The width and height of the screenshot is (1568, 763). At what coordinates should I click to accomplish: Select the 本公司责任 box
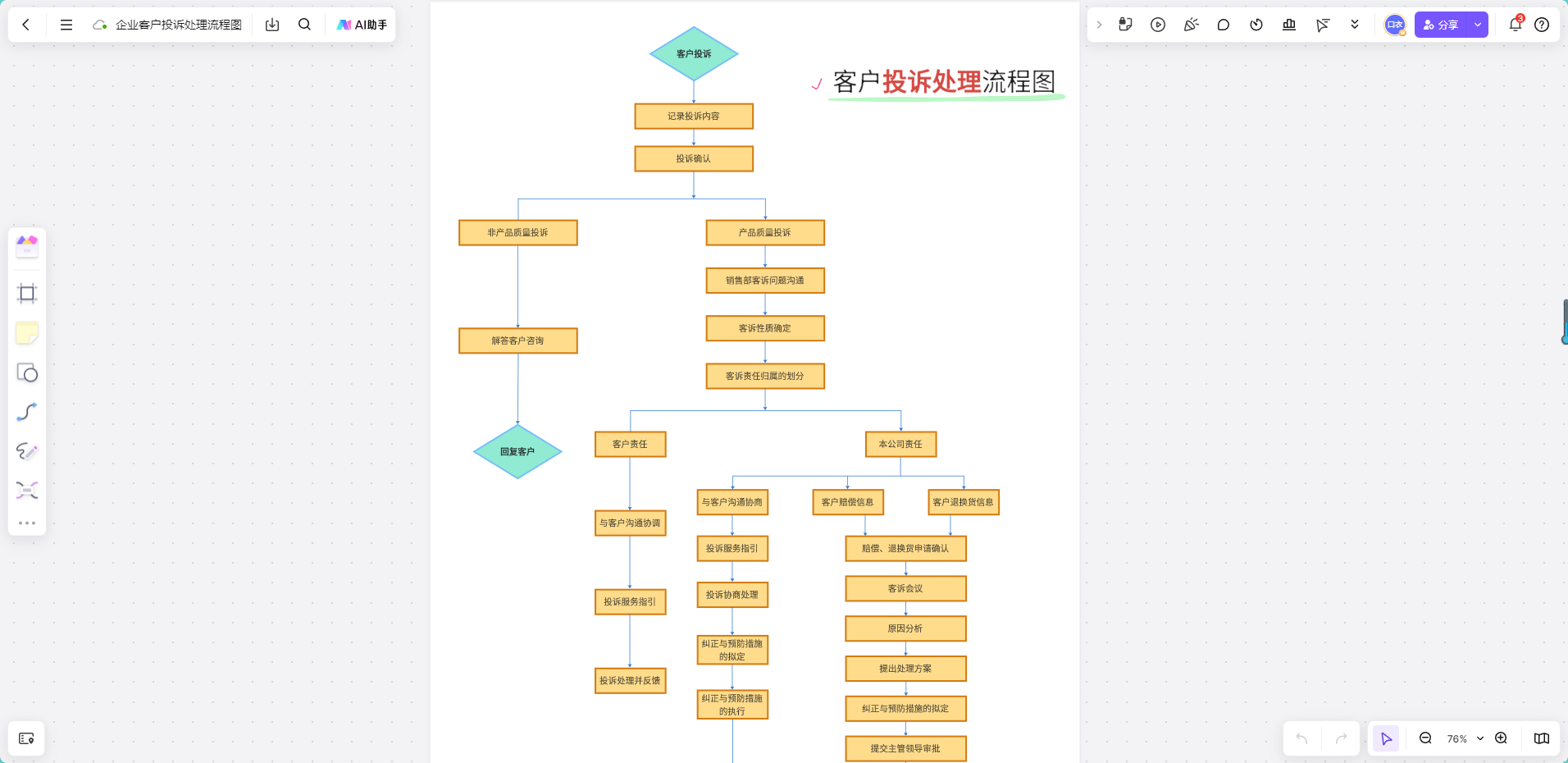[x=900, y=444]
